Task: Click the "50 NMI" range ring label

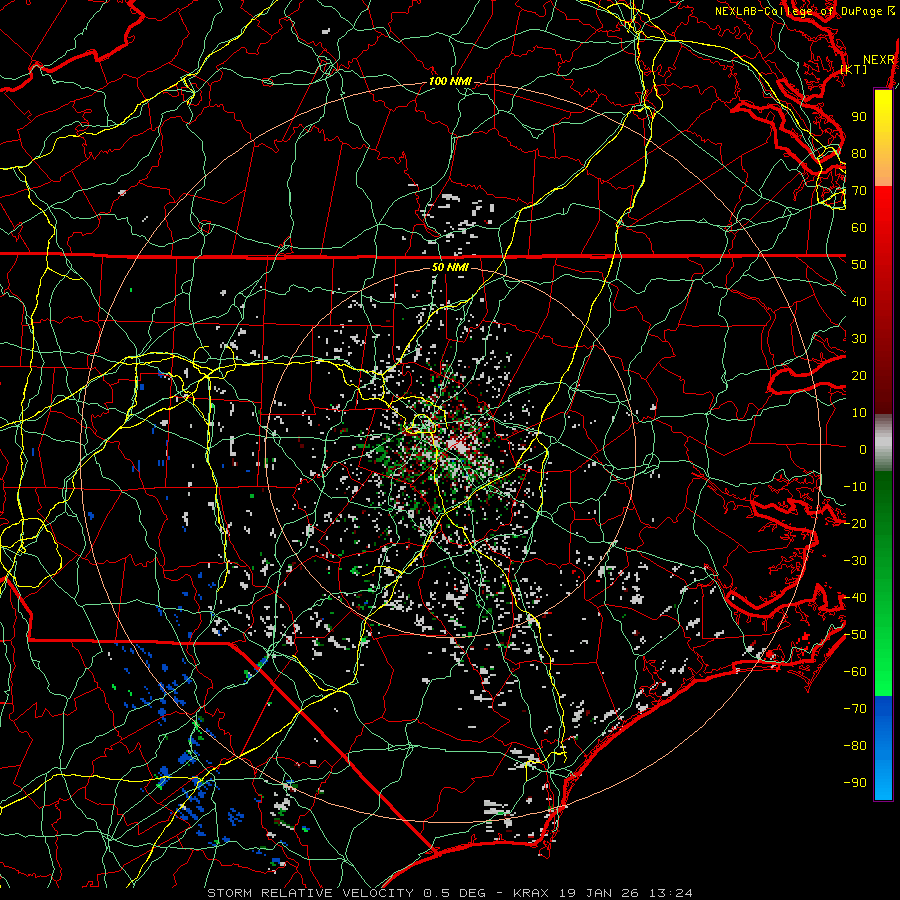Action: pos(450,267)
